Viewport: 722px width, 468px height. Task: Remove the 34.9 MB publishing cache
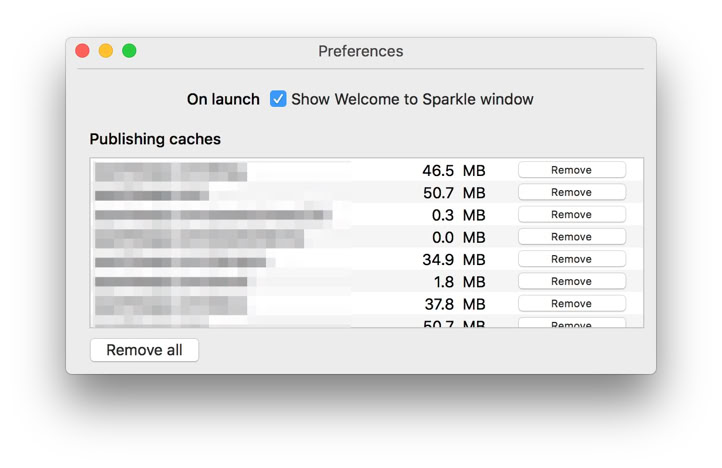[571, 259]
